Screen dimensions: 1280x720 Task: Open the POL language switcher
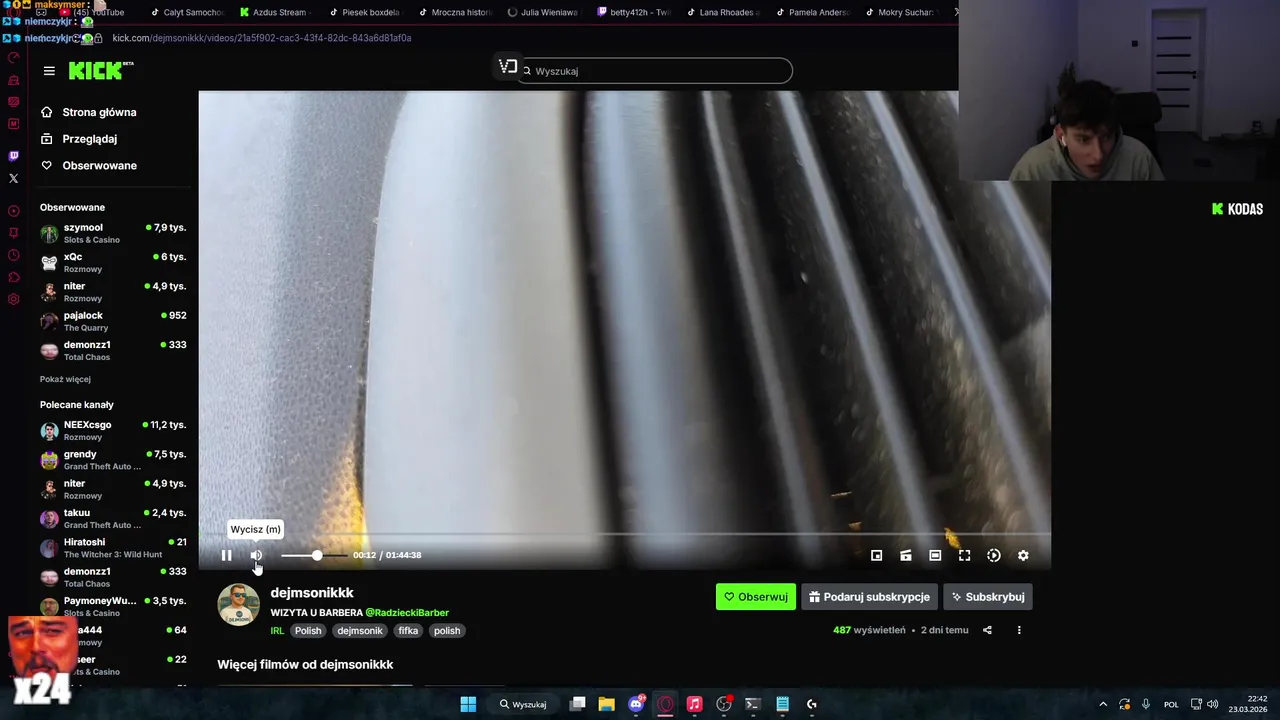point(1171,704)
